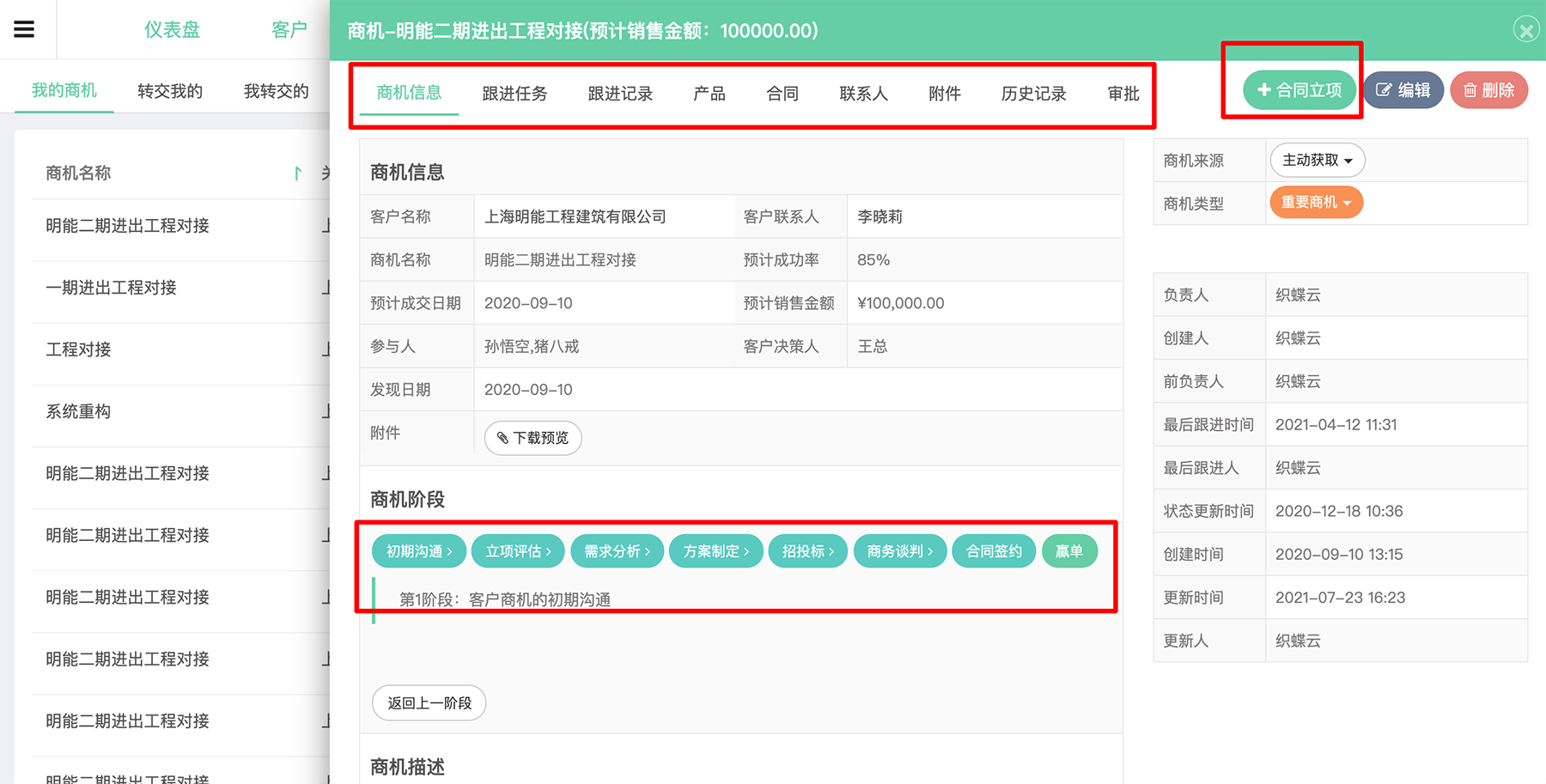Open the 商机来源 dropdown 主动获取
Image resolution: width=1546 pixels, height=784 pixels.
1318,161
